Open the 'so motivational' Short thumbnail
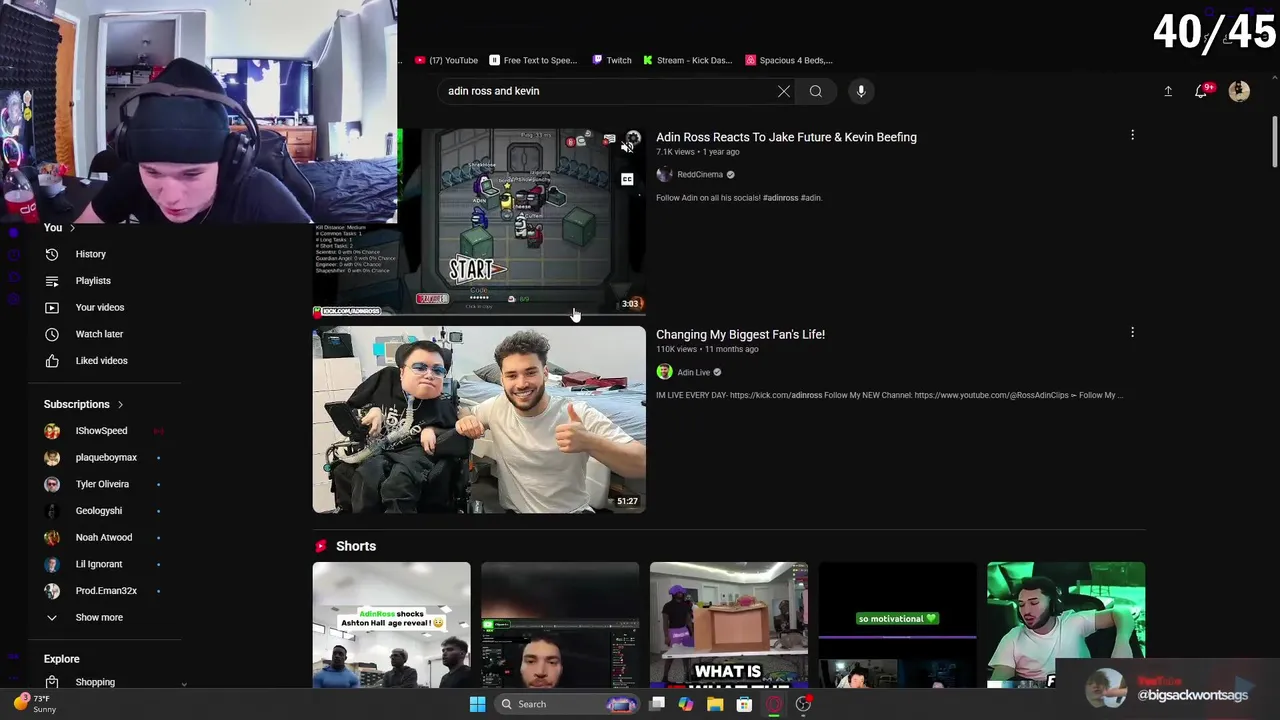Image resolution: width=1280 pixels, height=720 pixels. click(x=897, y=625)
